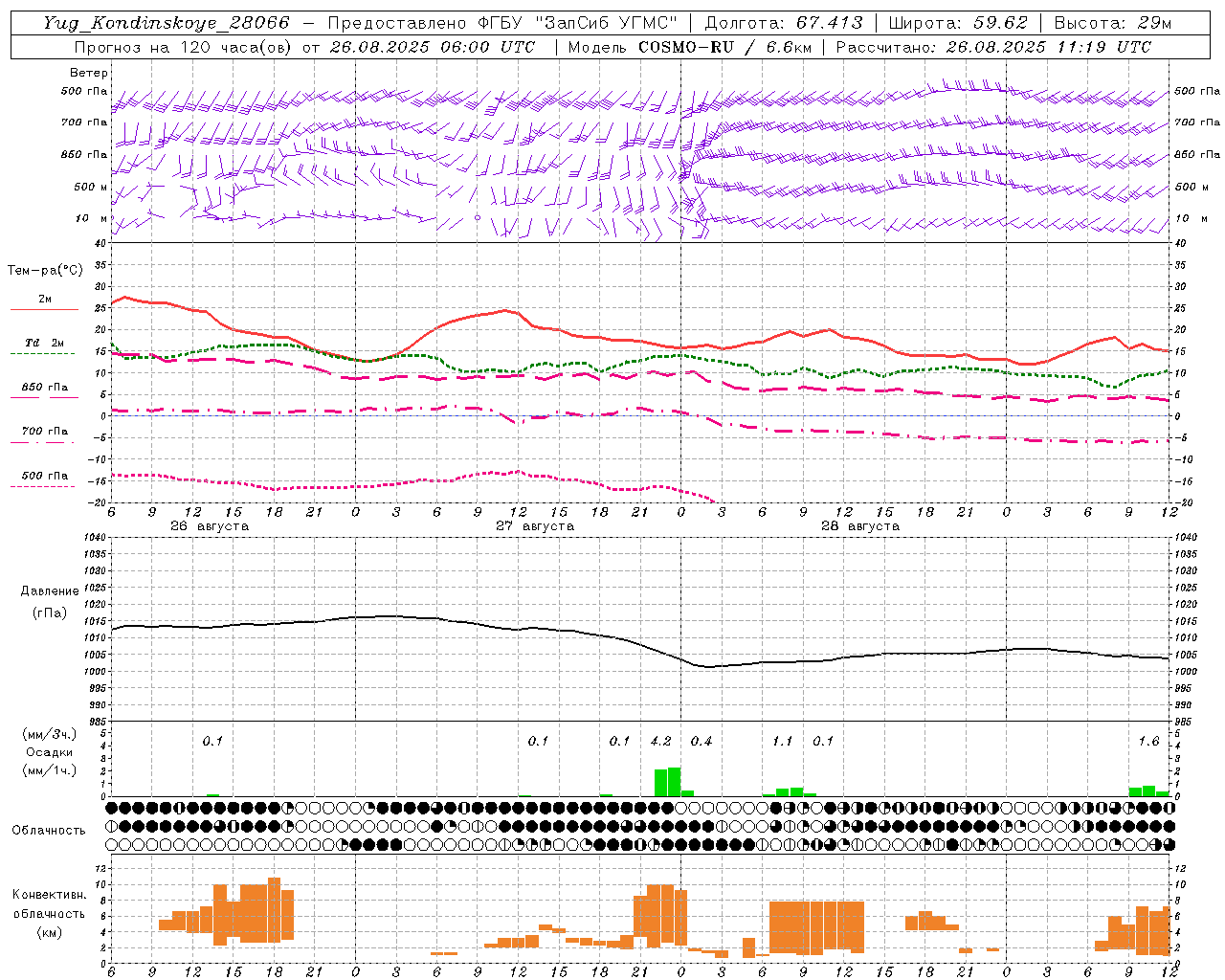1225x980 pixels.
Task: Click the (км) unit for convective cloudiness
Action: click(x=50, y=932)
